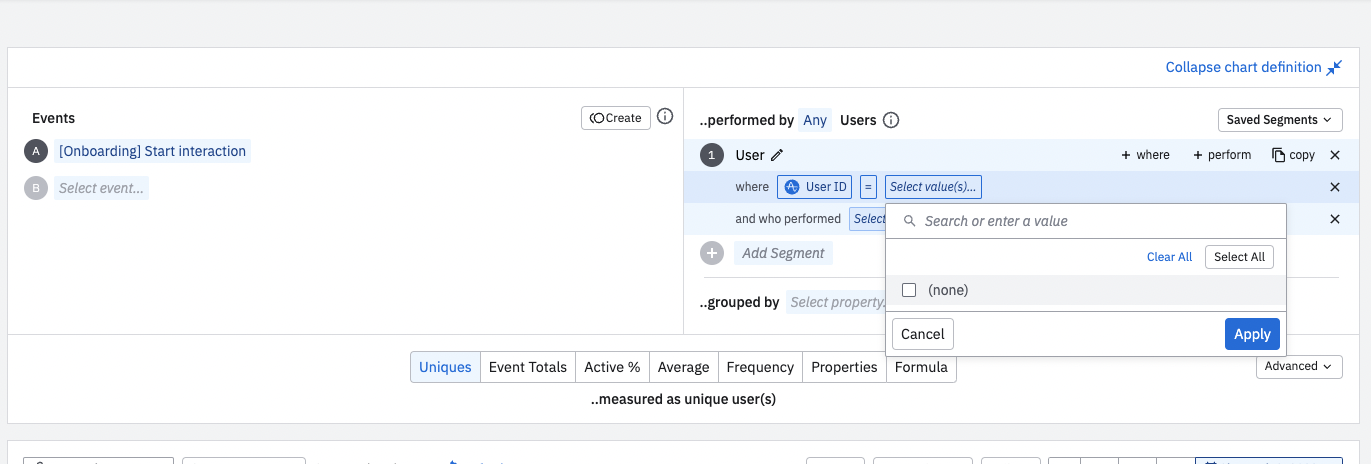The image size is (1371, 464).
Task: Switch to the Event Totals tab
Action: [527, 367]
